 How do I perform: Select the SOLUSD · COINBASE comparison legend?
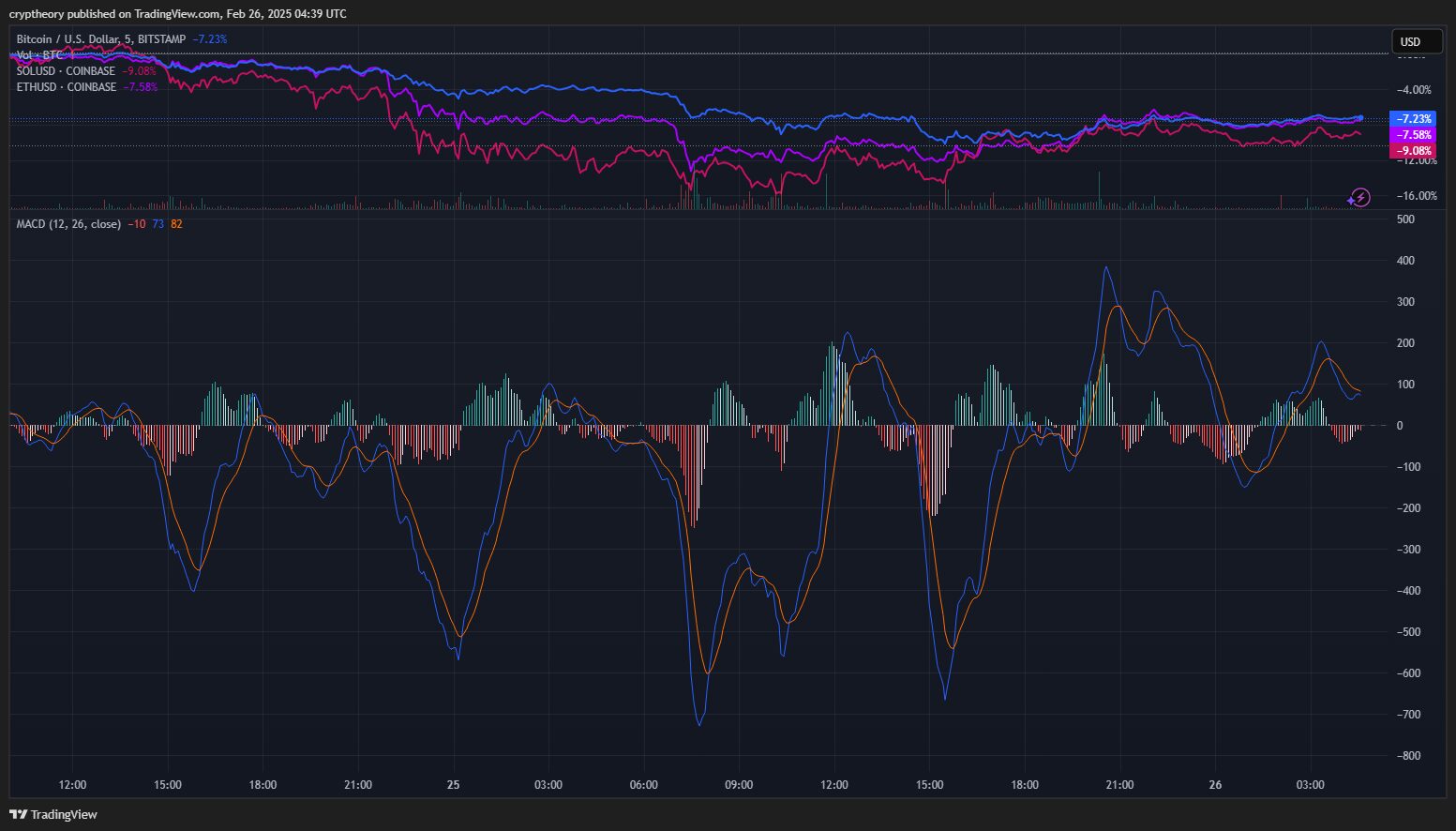[x=66, y=71]
